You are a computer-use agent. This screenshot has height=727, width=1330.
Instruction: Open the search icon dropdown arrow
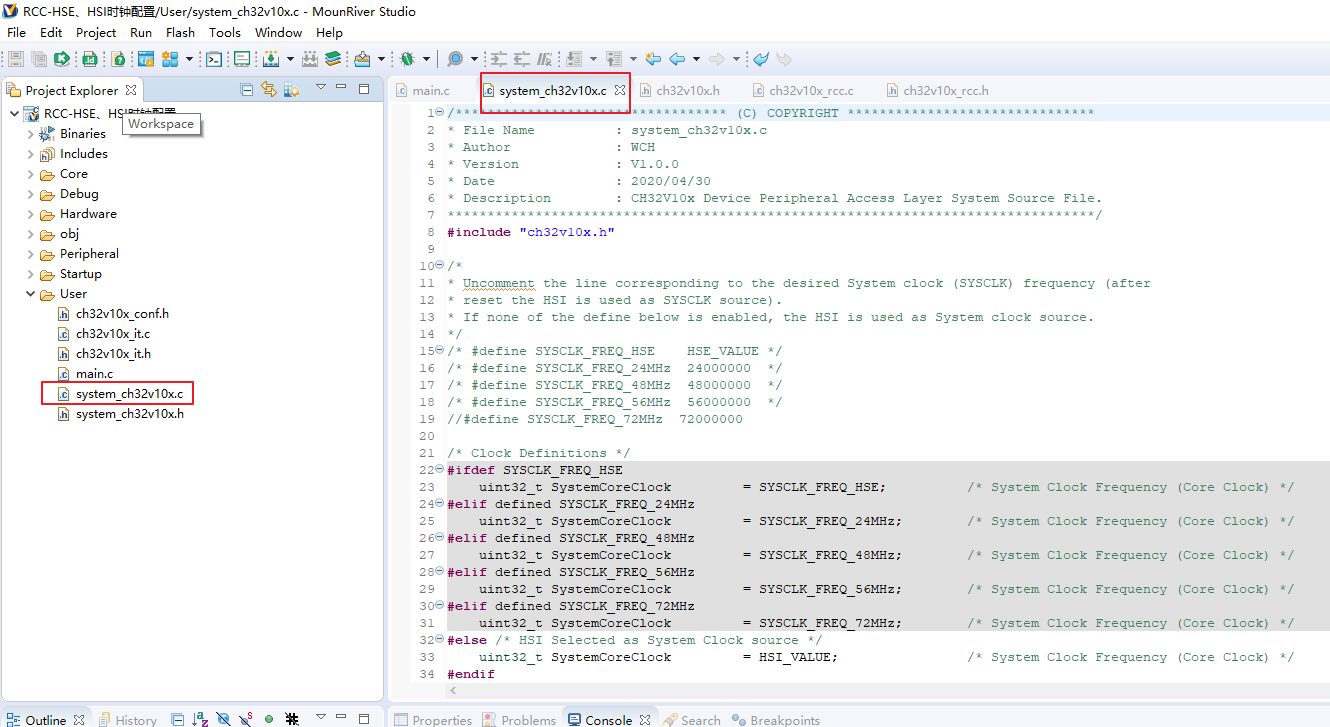[474, 59]
